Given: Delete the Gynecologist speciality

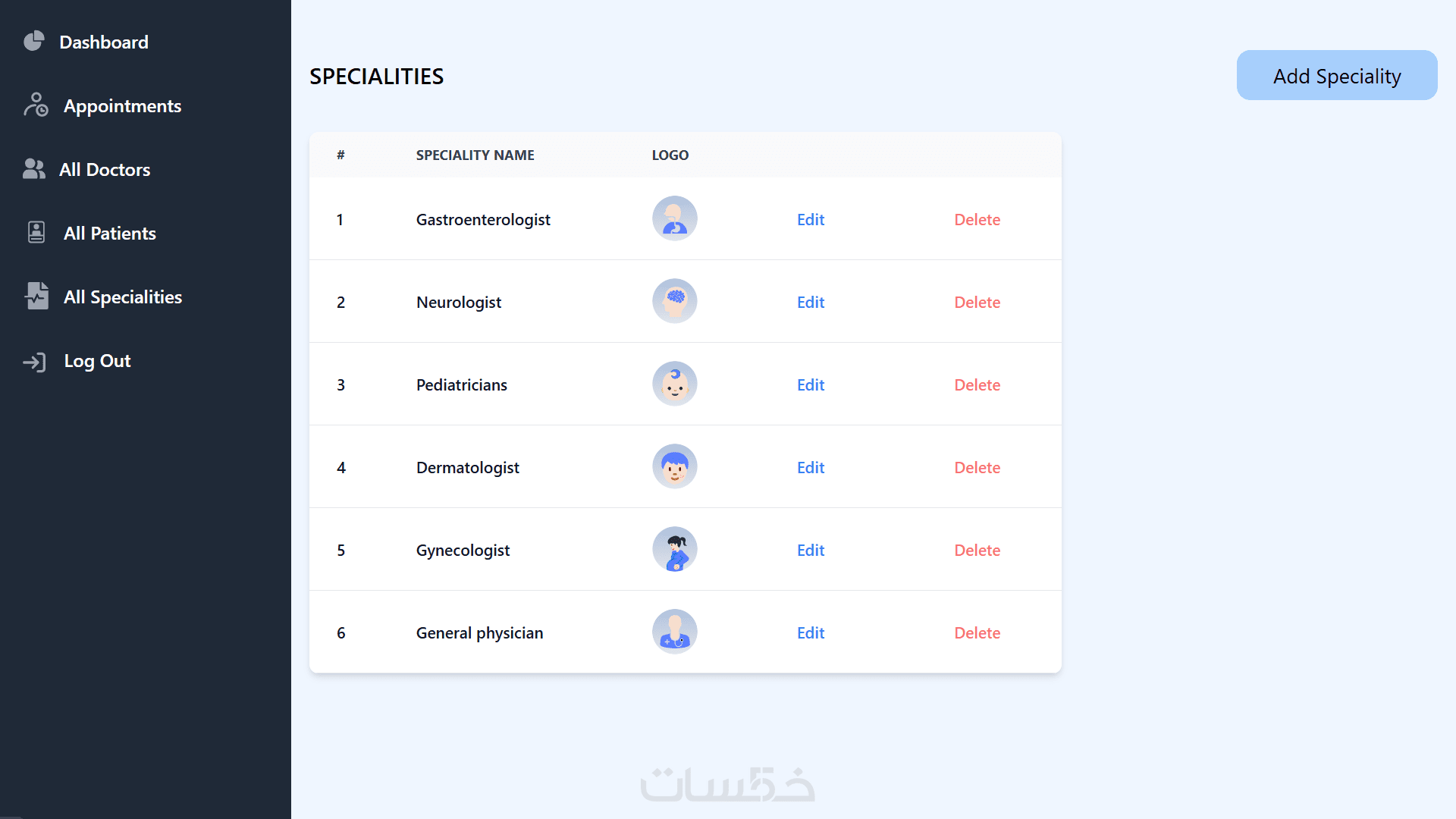Looking at the screenshot, I should (977, 550).
